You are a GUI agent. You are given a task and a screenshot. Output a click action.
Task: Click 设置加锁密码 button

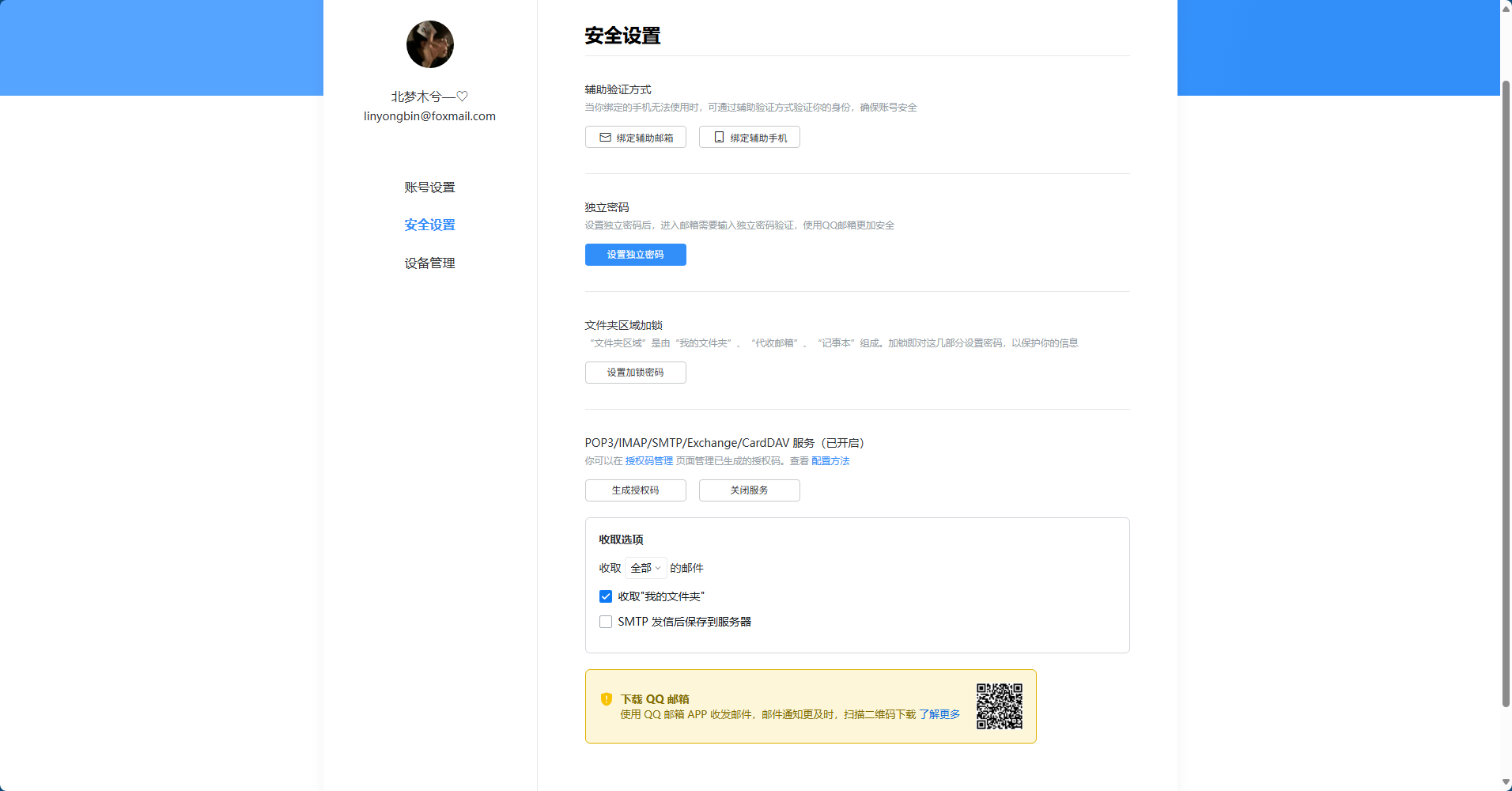click(635, 373)
